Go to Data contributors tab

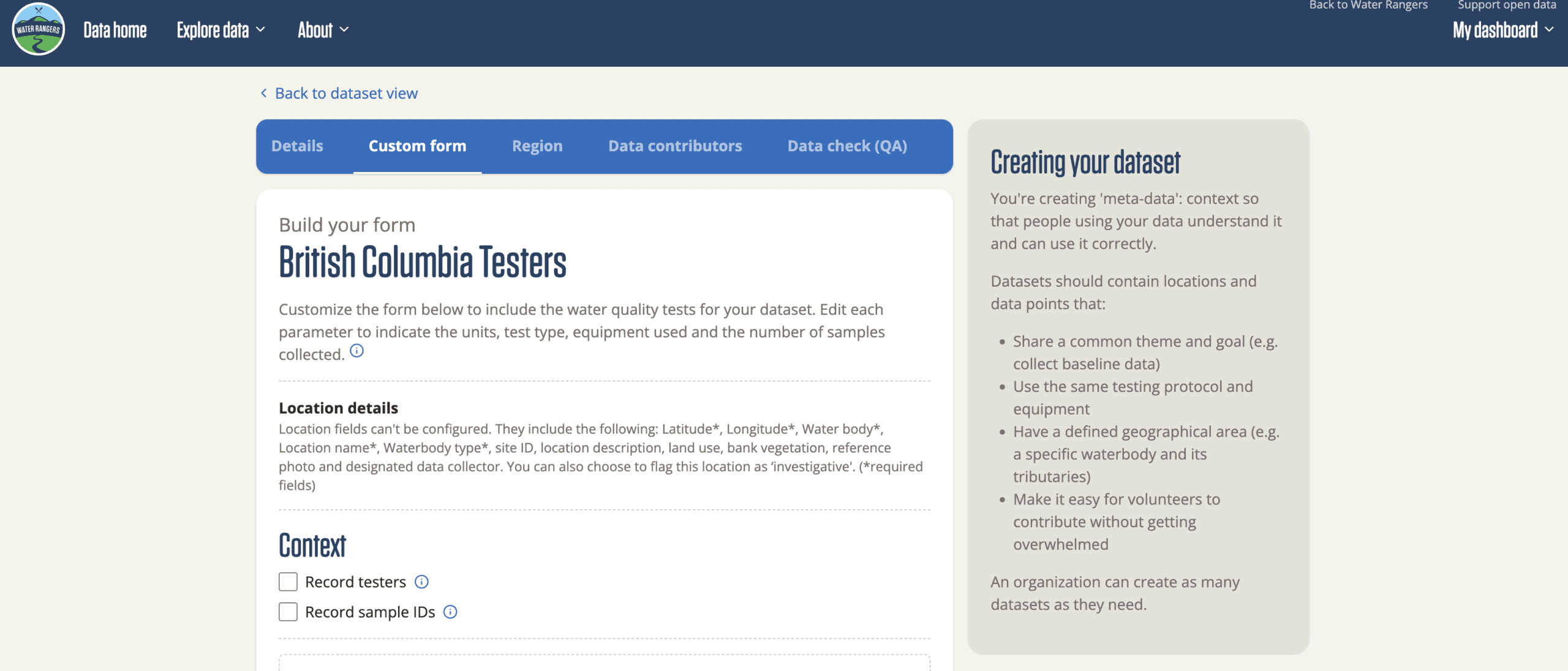click(675, 146)
